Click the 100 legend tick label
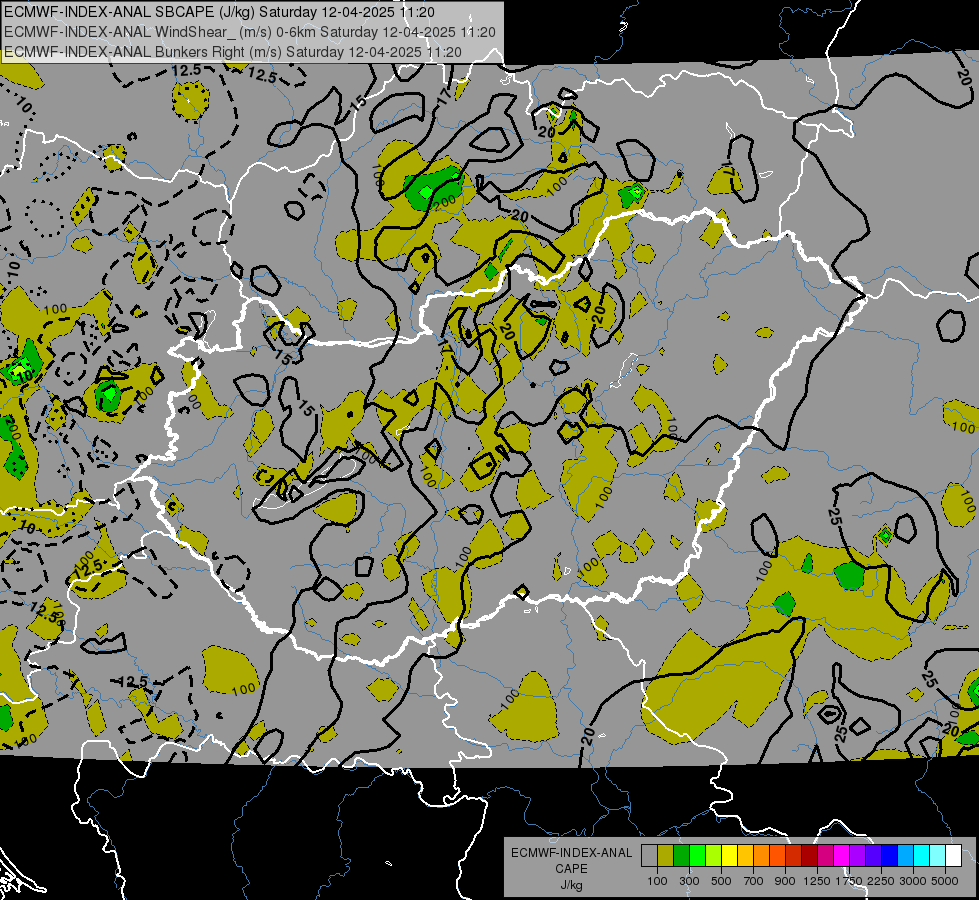 point(657,881)
